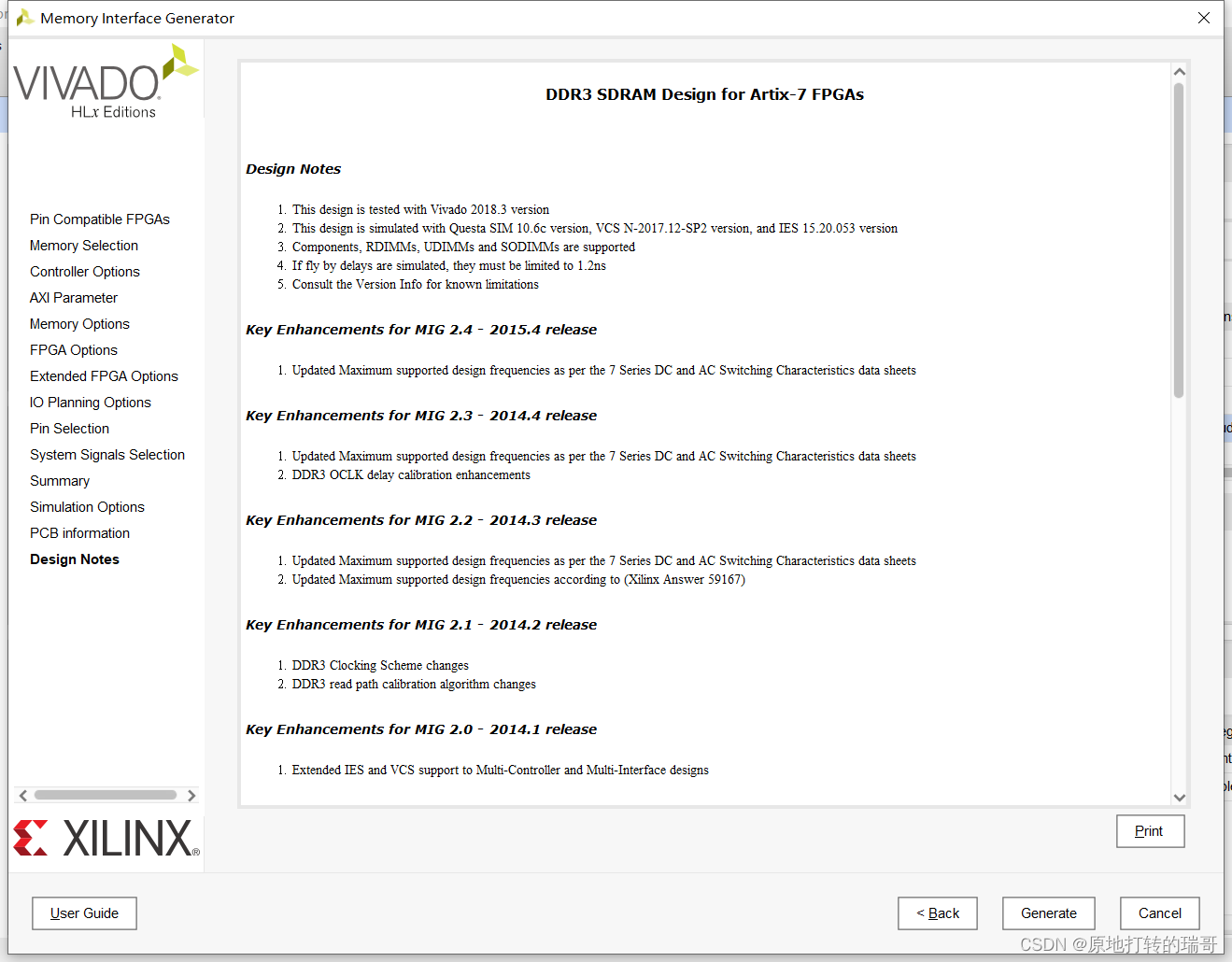Screen dimensions: 1232x962
Task: Click the 'Design Notes' heading in the content
Action: [x=293, y=169]
